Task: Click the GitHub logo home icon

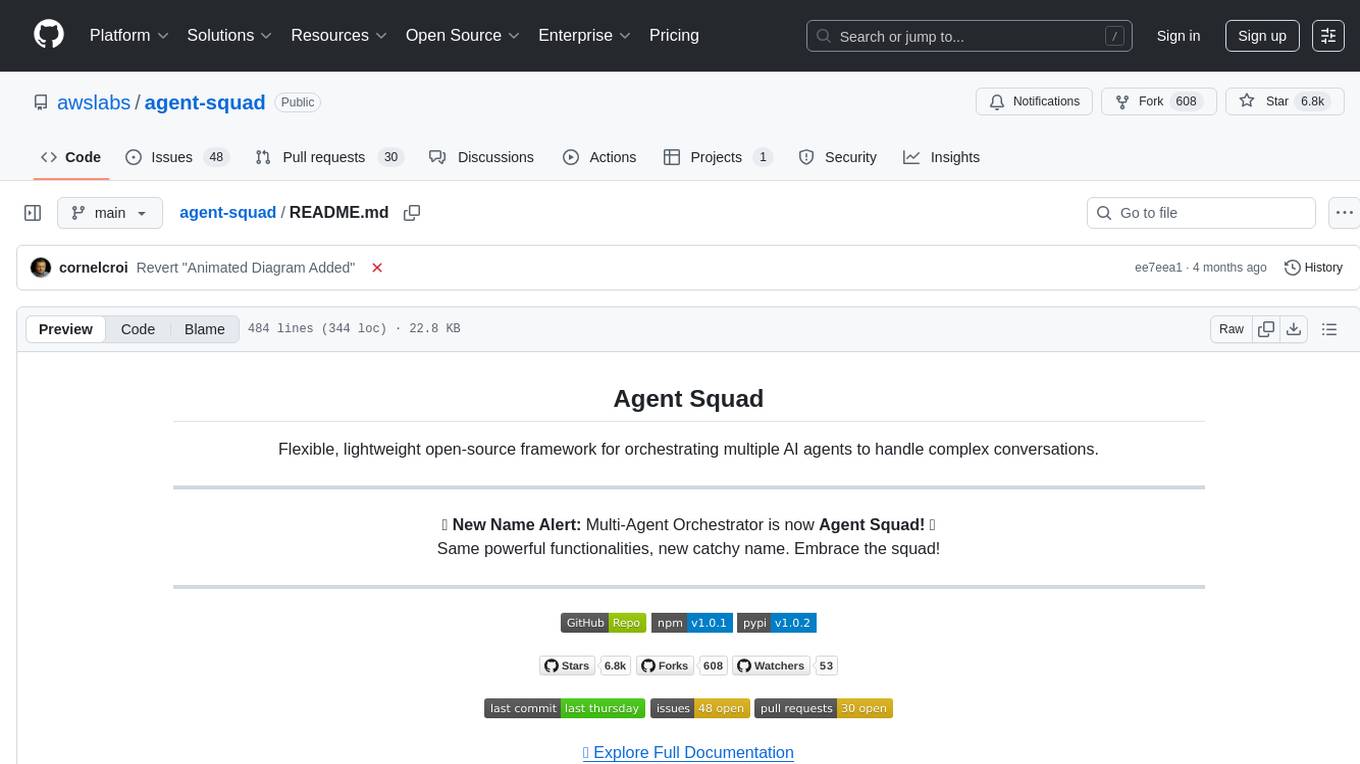Action: [x=49, y=35]
